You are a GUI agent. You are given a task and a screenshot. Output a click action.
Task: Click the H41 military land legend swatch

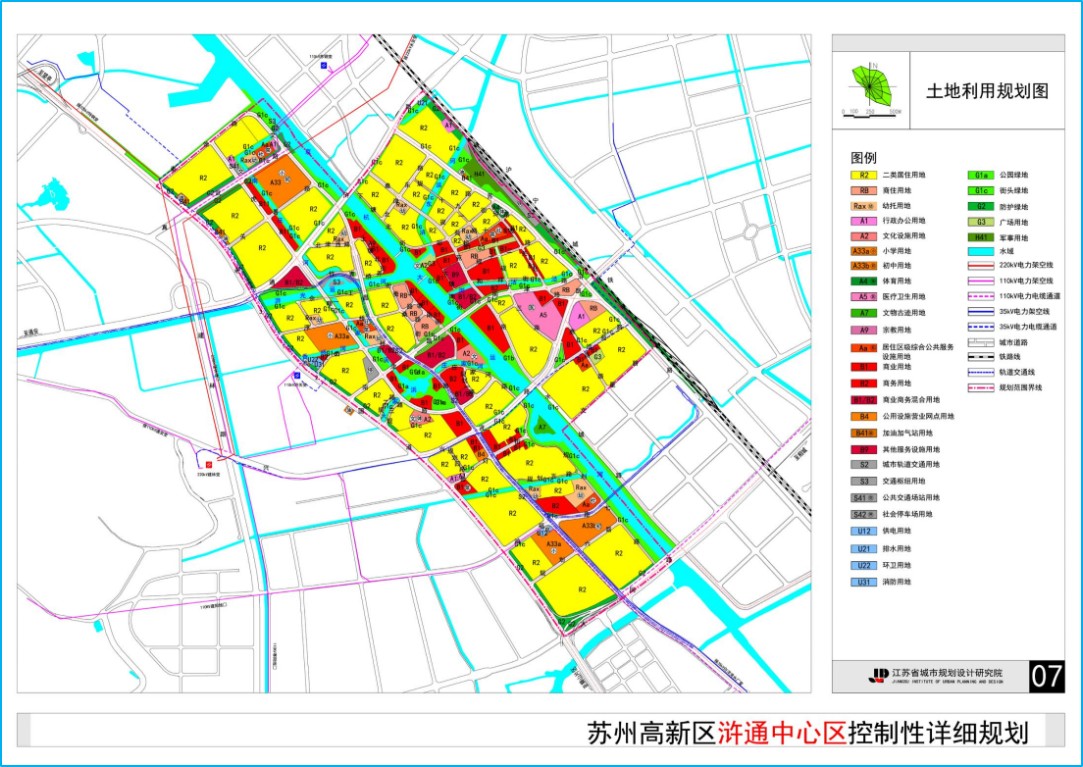click(981, 237)
